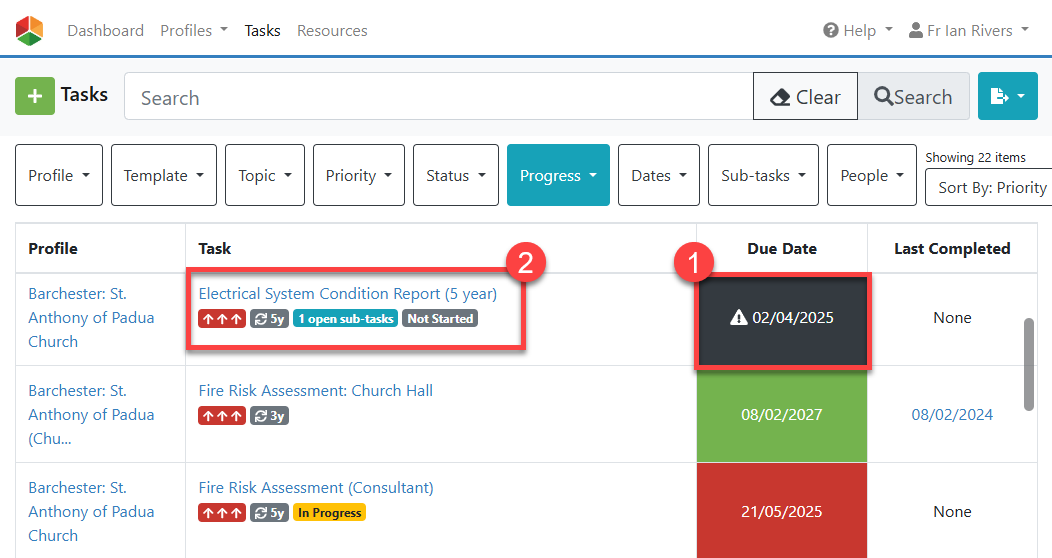
Task: Click the export file icon button
Action: coord(1007,96)
